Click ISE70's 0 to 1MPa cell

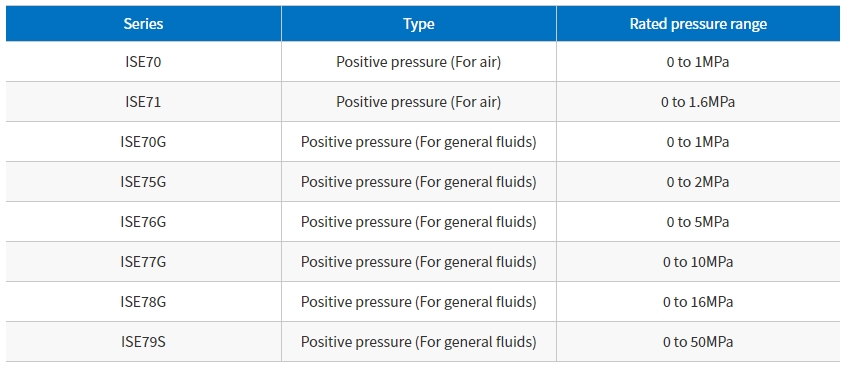[x=698, y=62]
